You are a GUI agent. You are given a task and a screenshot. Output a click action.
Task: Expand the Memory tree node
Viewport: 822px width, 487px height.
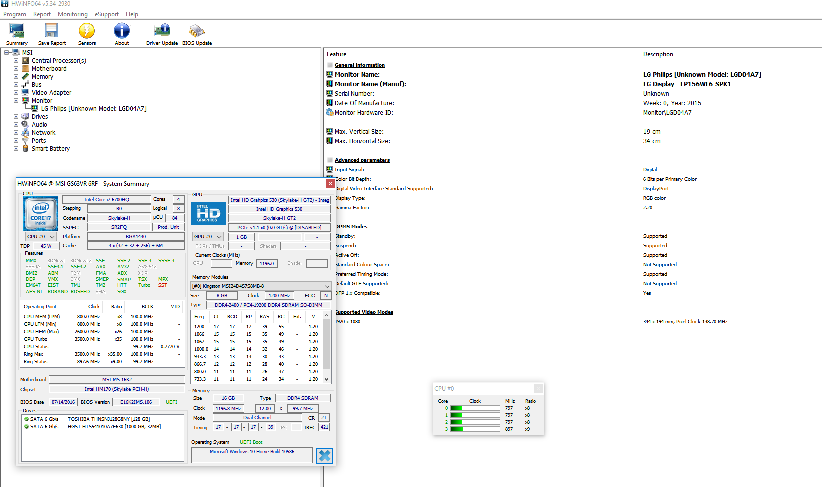coord(16,76)
